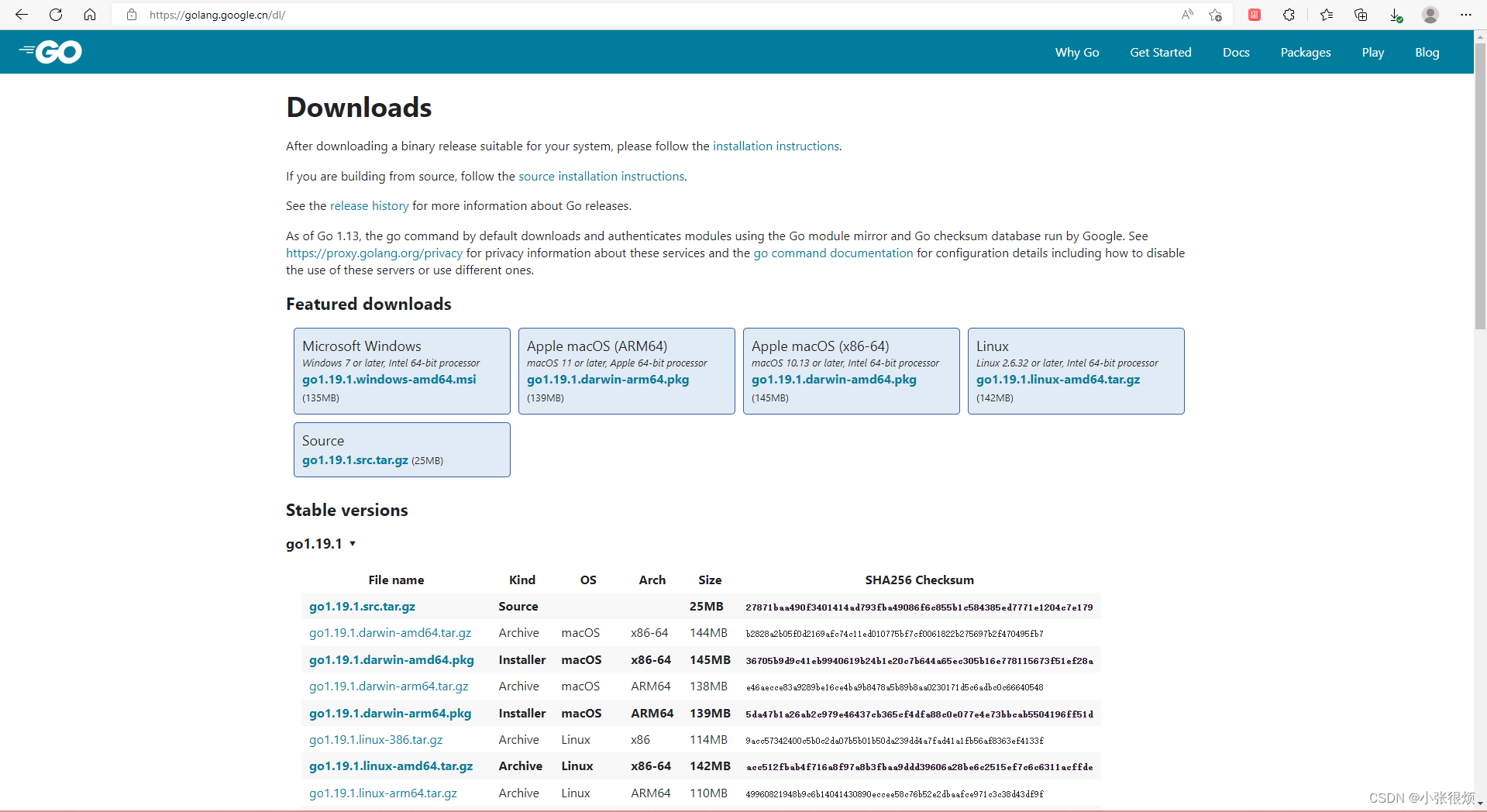
Task: Open user profile avatar
Action: [x=1430, y=15]
